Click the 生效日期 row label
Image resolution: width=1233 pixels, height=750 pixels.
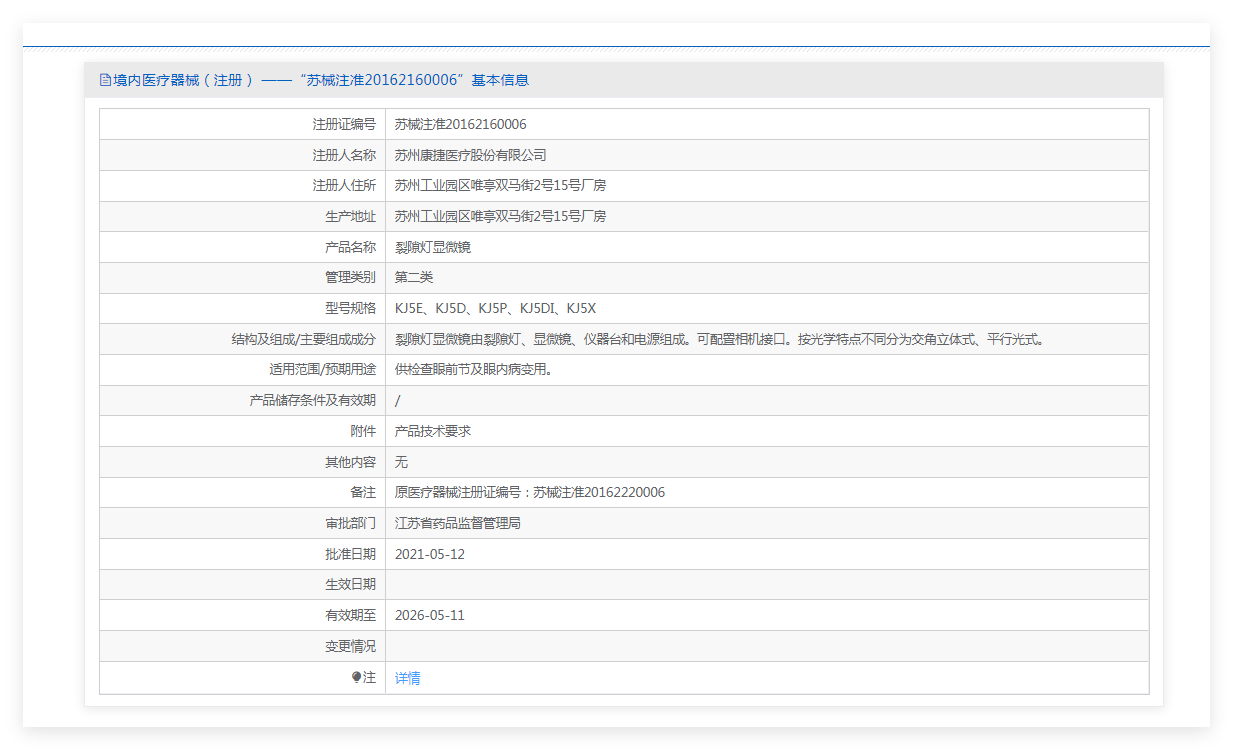(x=350, y=584)
